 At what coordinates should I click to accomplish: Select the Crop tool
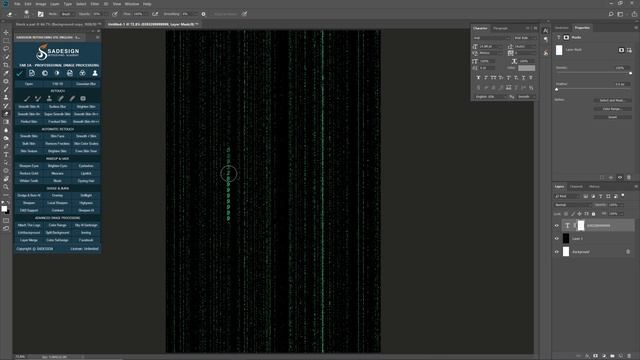click(6, 65)
